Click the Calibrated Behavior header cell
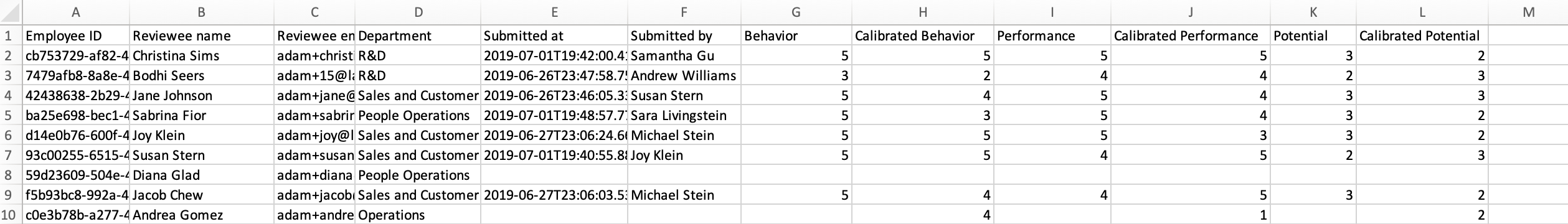 tap(922, 35)
